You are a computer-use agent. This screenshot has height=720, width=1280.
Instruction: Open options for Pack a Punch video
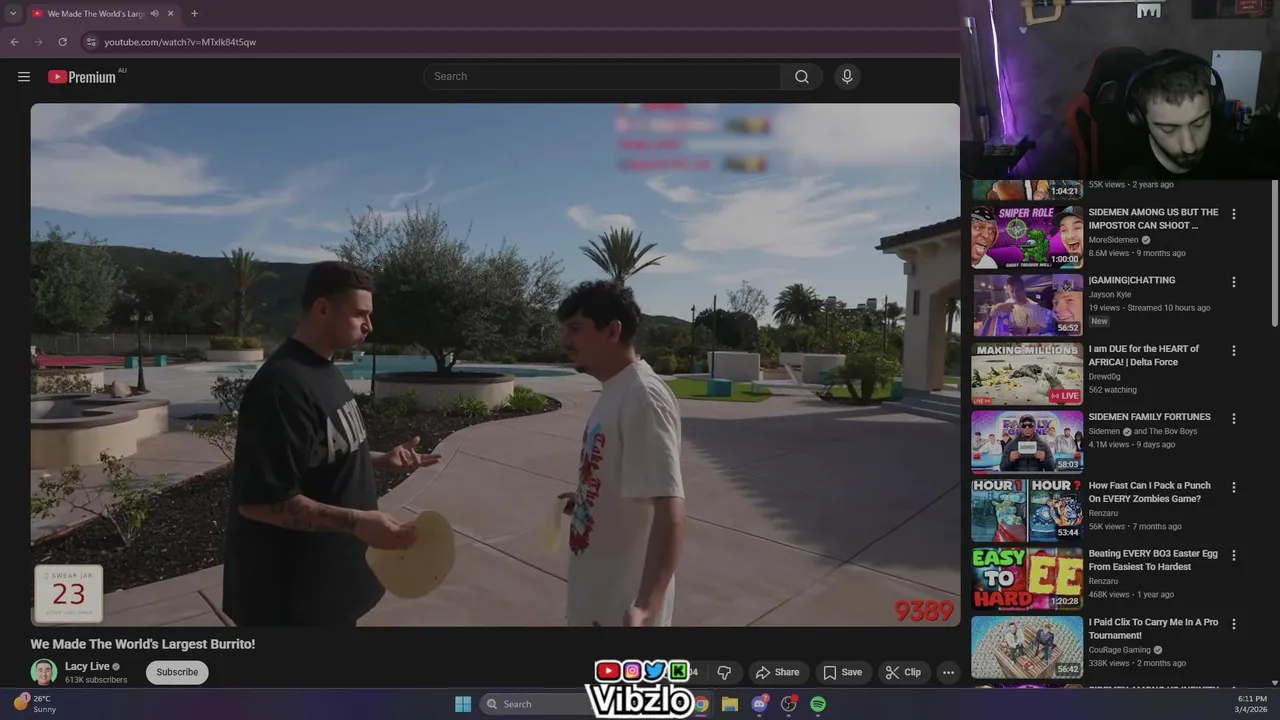tap(1234, 487)
